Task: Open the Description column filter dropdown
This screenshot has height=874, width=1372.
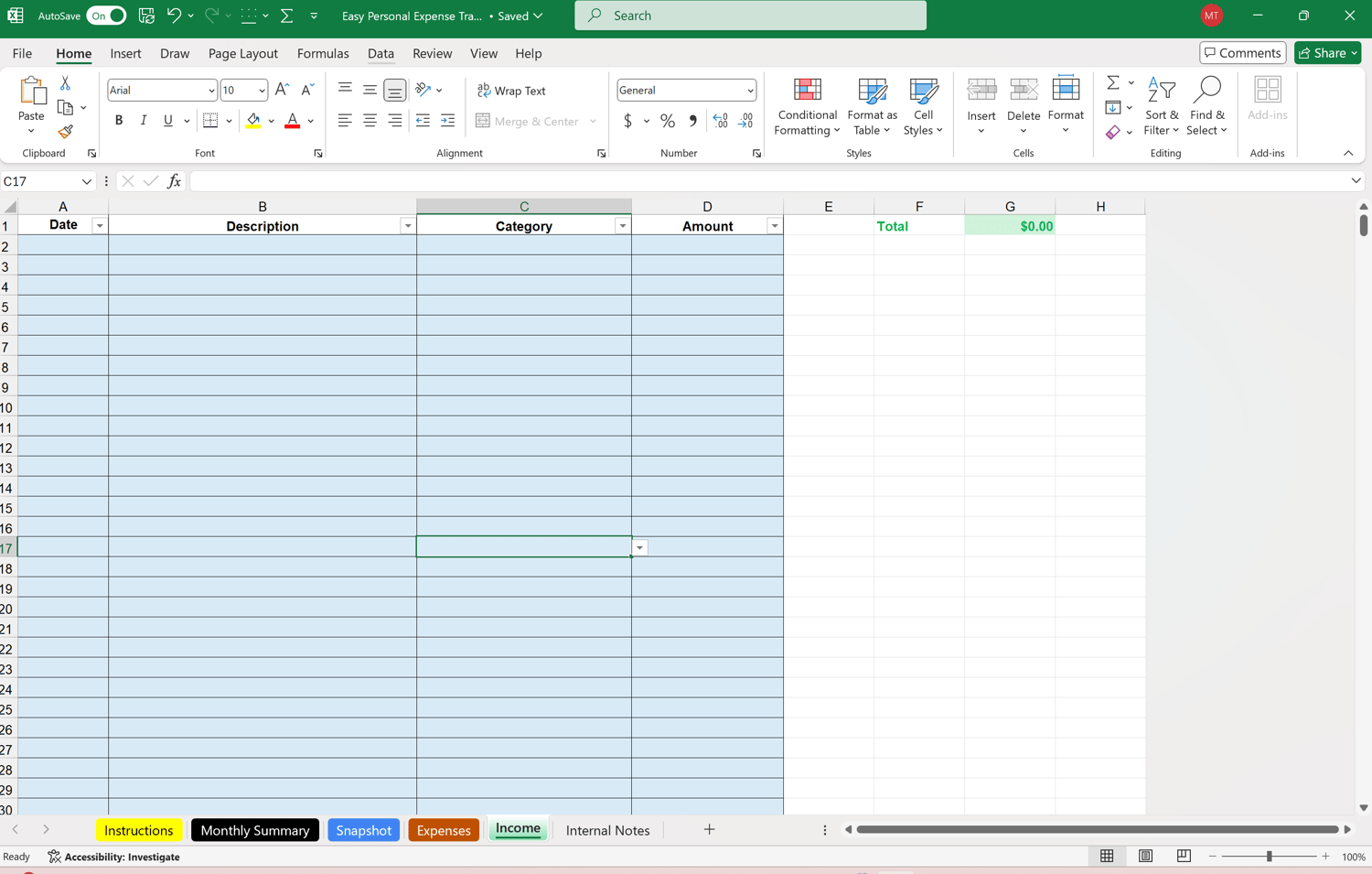Action: click(x=408, y=226)
